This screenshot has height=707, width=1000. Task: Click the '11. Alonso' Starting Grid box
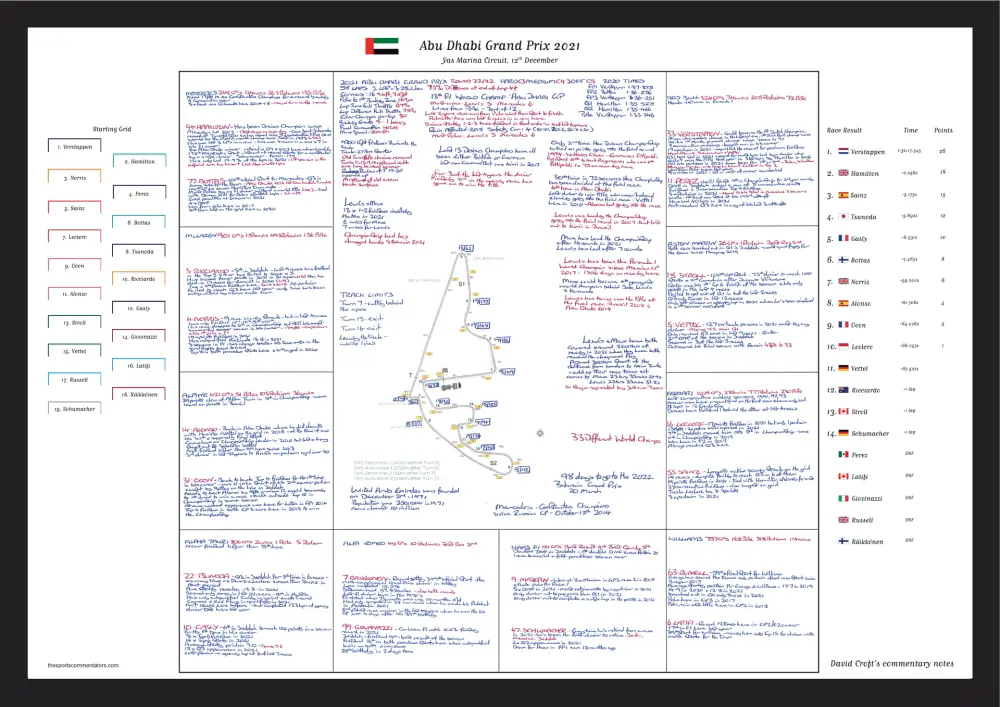tap(75, 294)
